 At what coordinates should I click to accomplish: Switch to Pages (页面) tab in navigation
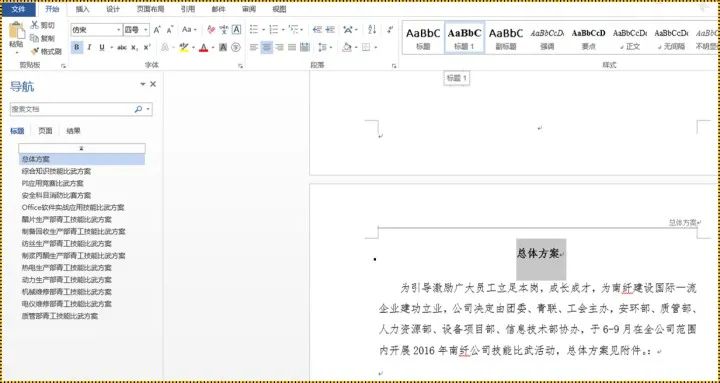[x=45, y=131]
